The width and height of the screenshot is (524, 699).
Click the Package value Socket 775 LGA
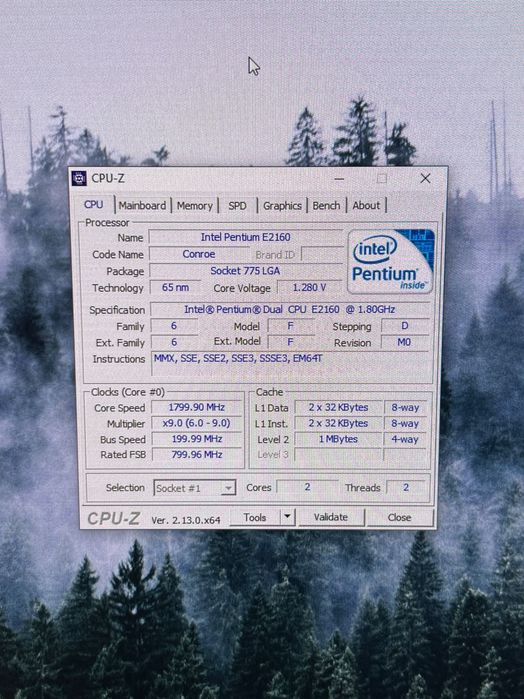[x=245, y=271]
